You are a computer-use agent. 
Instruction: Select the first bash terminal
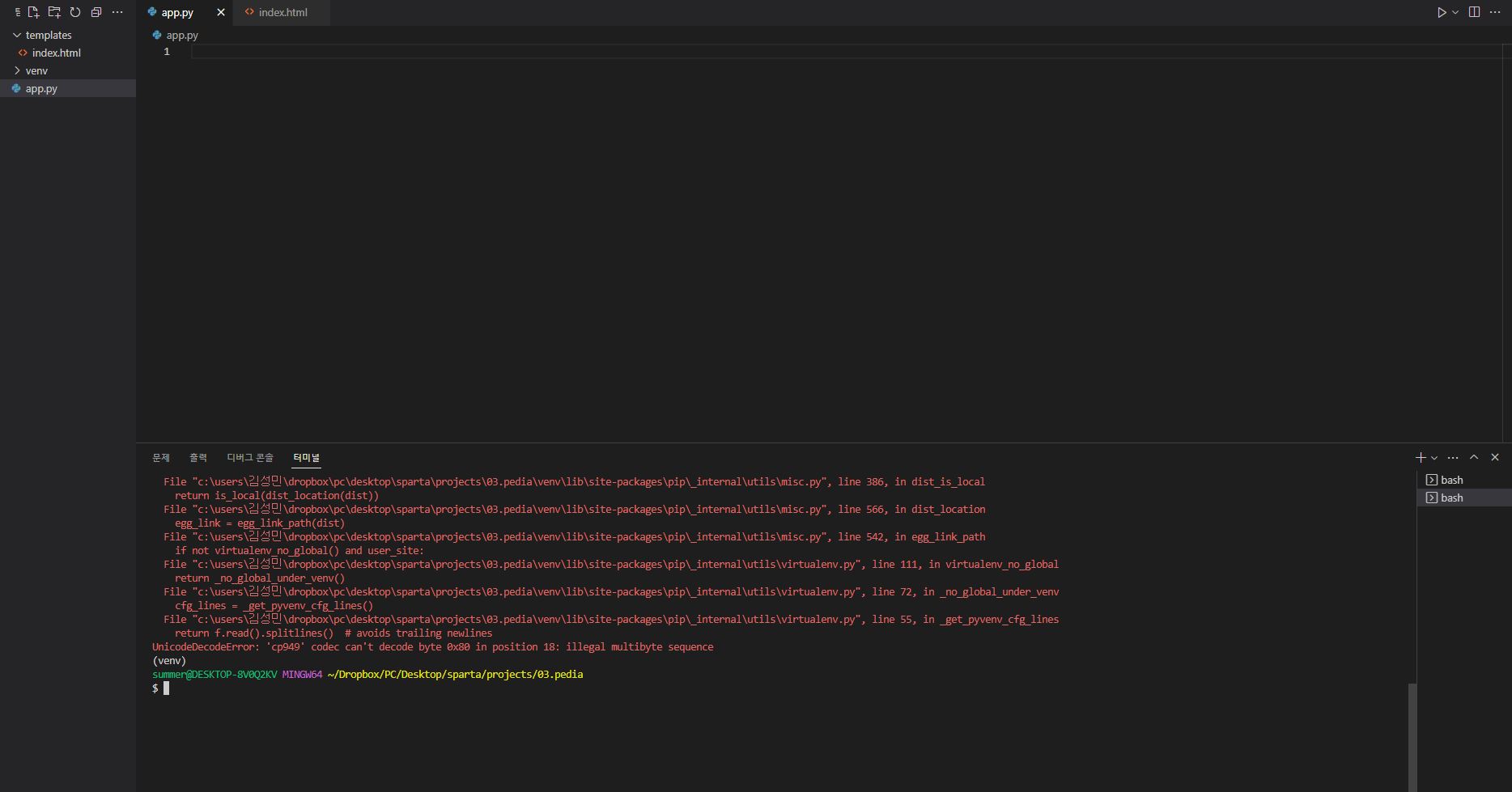(x=1464, y=480)
